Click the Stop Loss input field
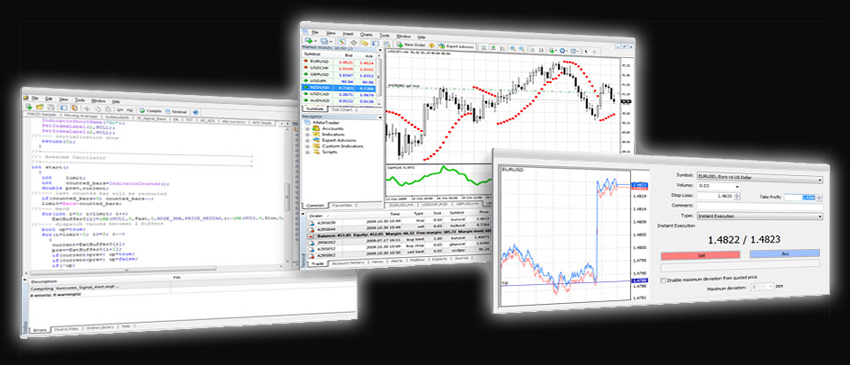The width and height of the screenshot is (850, 365). point(718,196)
